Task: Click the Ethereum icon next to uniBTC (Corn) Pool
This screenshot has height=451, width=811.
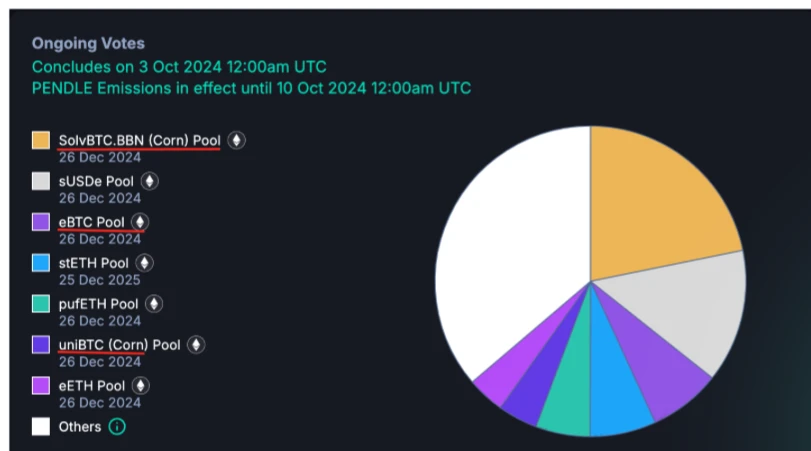Action: [196, 345]
